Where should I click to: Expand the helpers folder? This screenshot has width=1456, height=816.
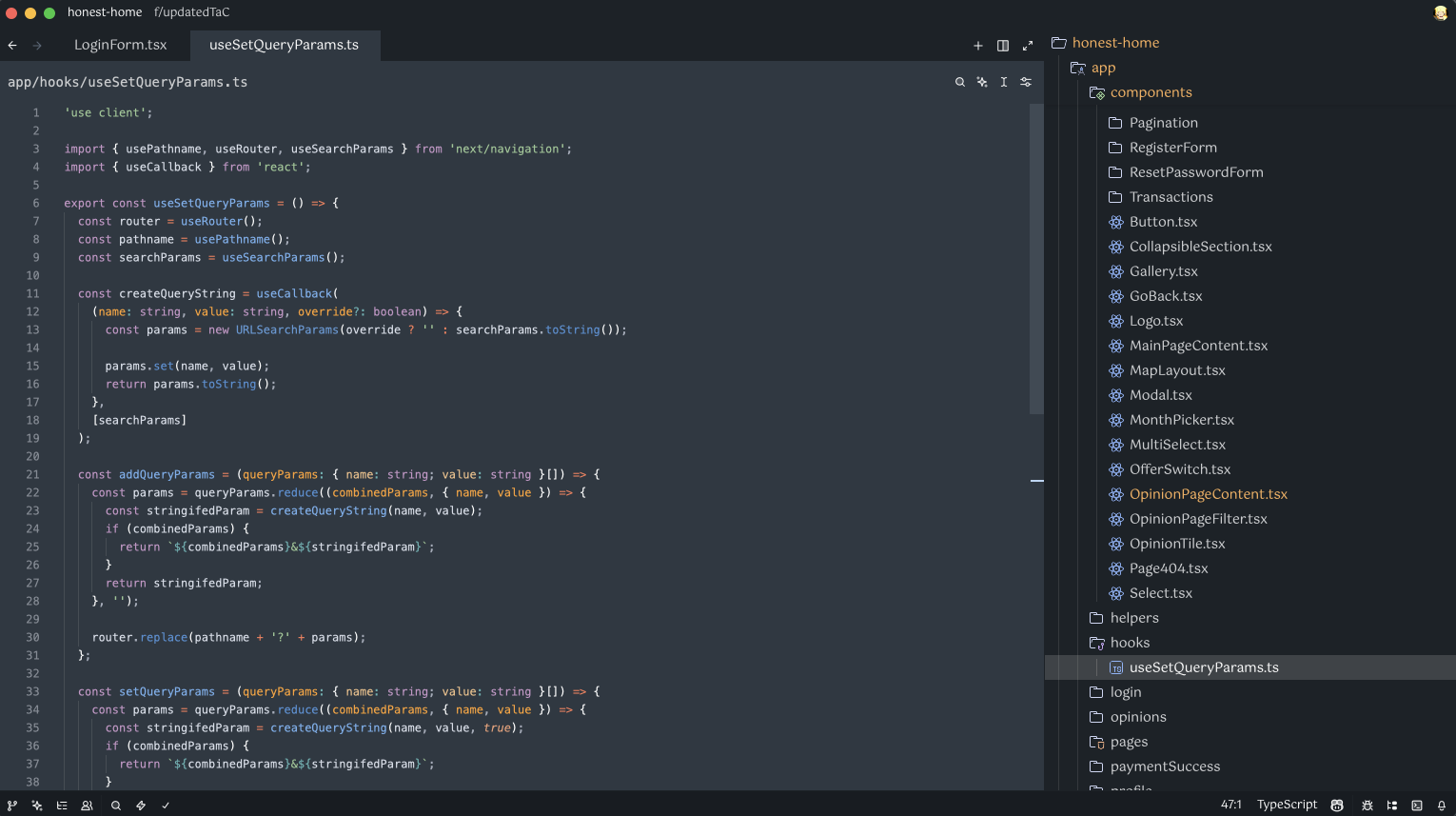tap(1124, 618)
